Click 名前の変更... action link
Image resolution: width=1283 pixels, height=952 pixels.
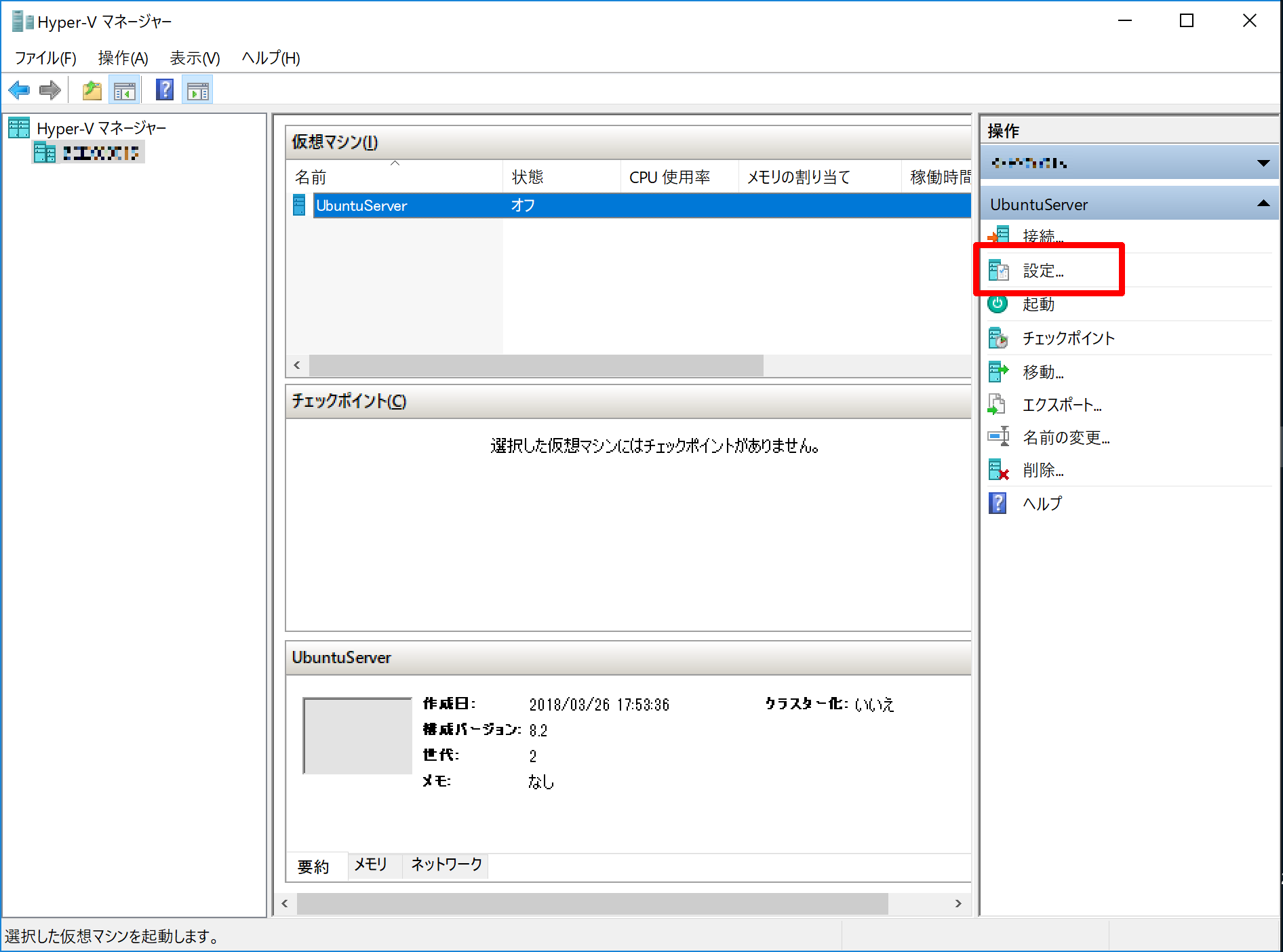1066,437
